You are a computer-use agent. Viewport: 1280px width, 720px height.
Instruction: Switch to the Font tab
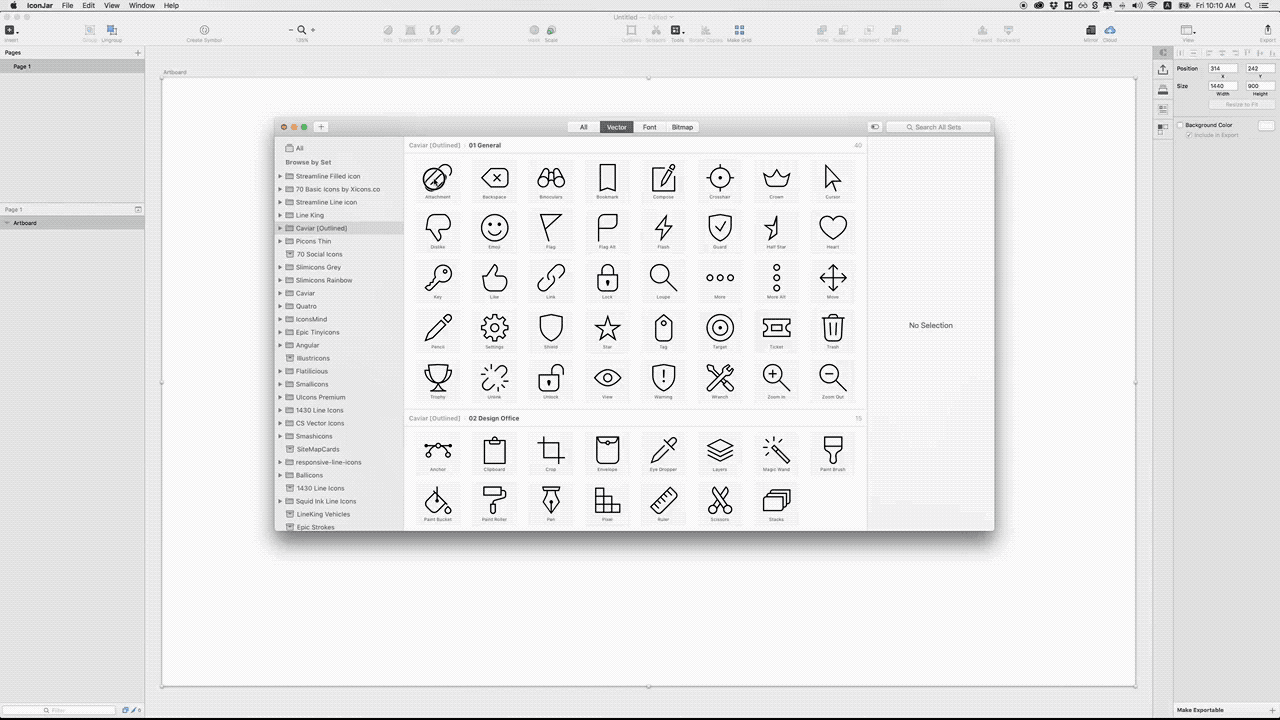(649, 127)
